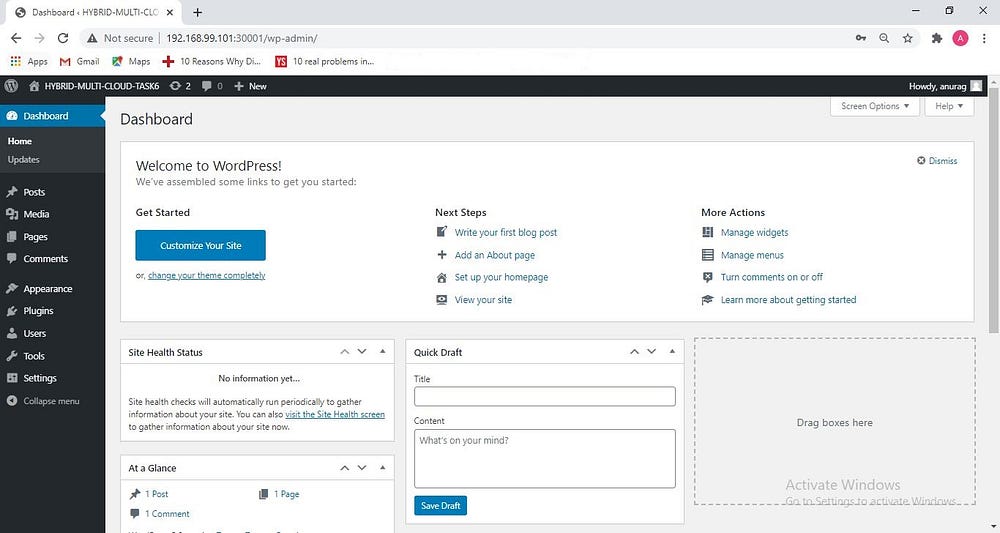Screen dimensions: 1000x533
Task: Click the browser back arrow
Action: pyautogui.click(x=16, y=38)
